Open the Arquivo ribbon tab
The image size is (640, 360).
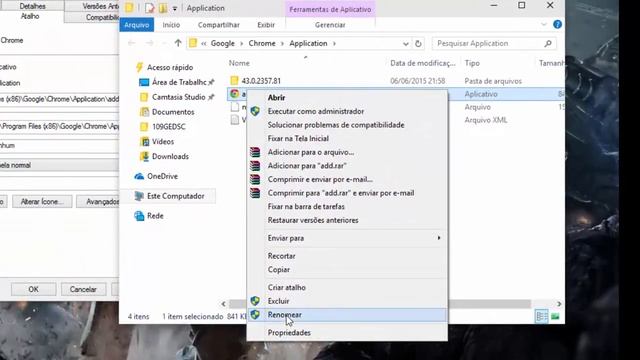[x=137, y=25]
